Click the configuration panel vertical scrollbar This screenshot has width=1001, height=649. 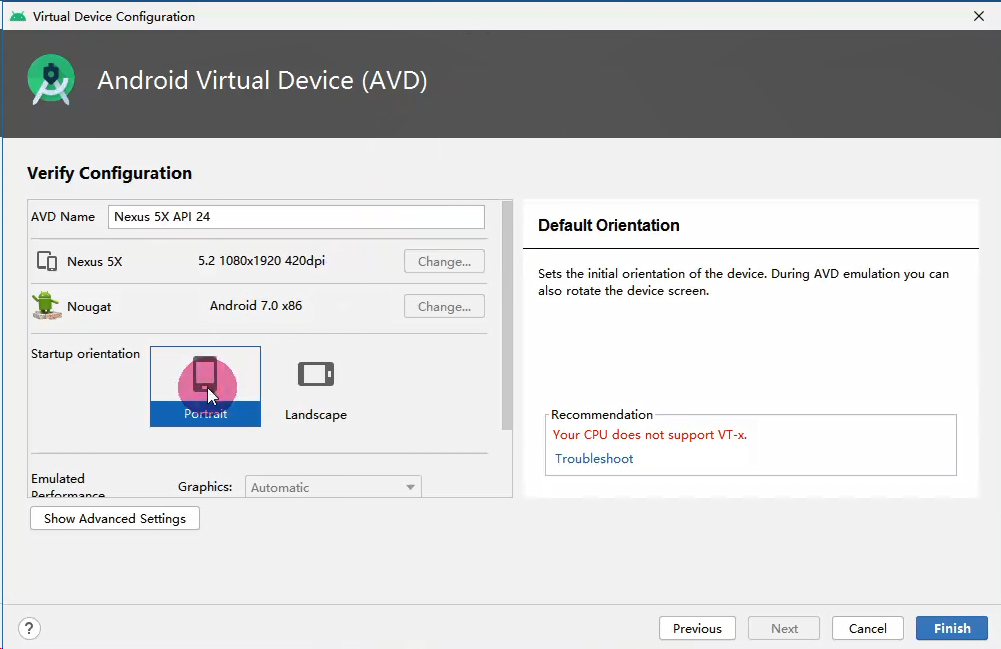(x=507, y=315)
